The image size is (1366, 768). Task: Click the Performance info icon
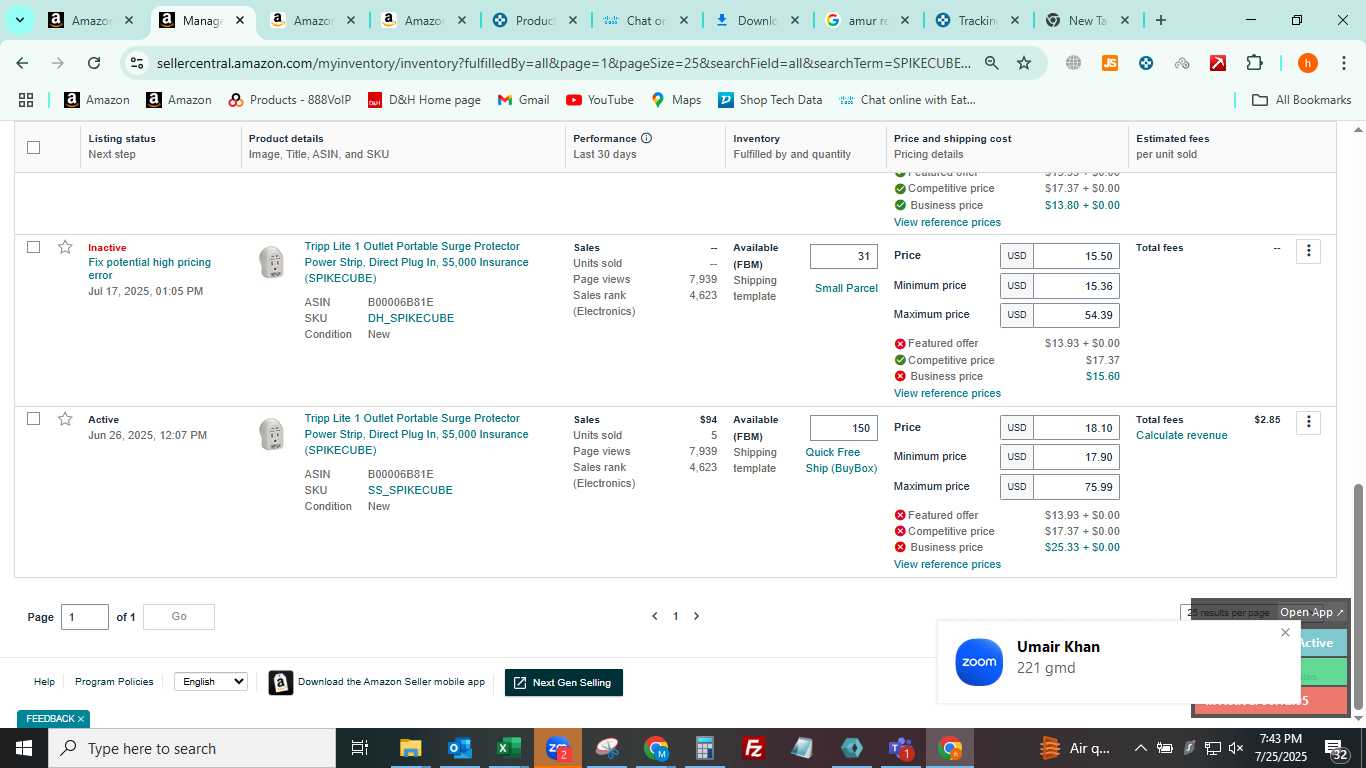[646, 138]
